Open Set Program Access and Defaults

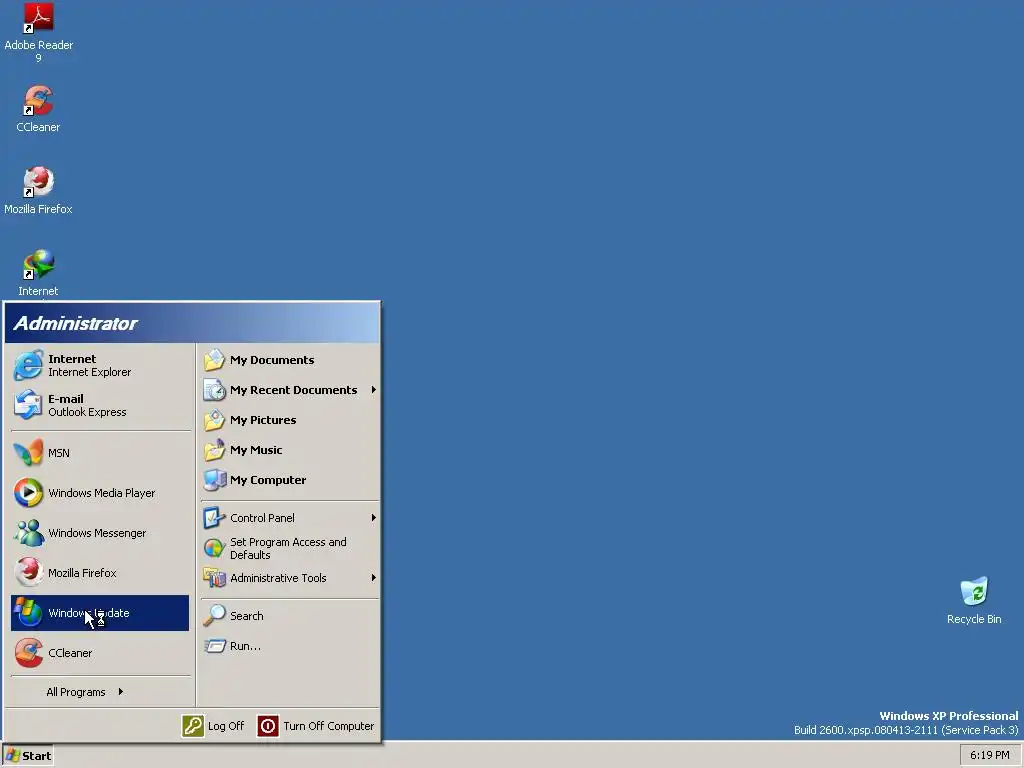pyautogui.click(x=290, y=548)
